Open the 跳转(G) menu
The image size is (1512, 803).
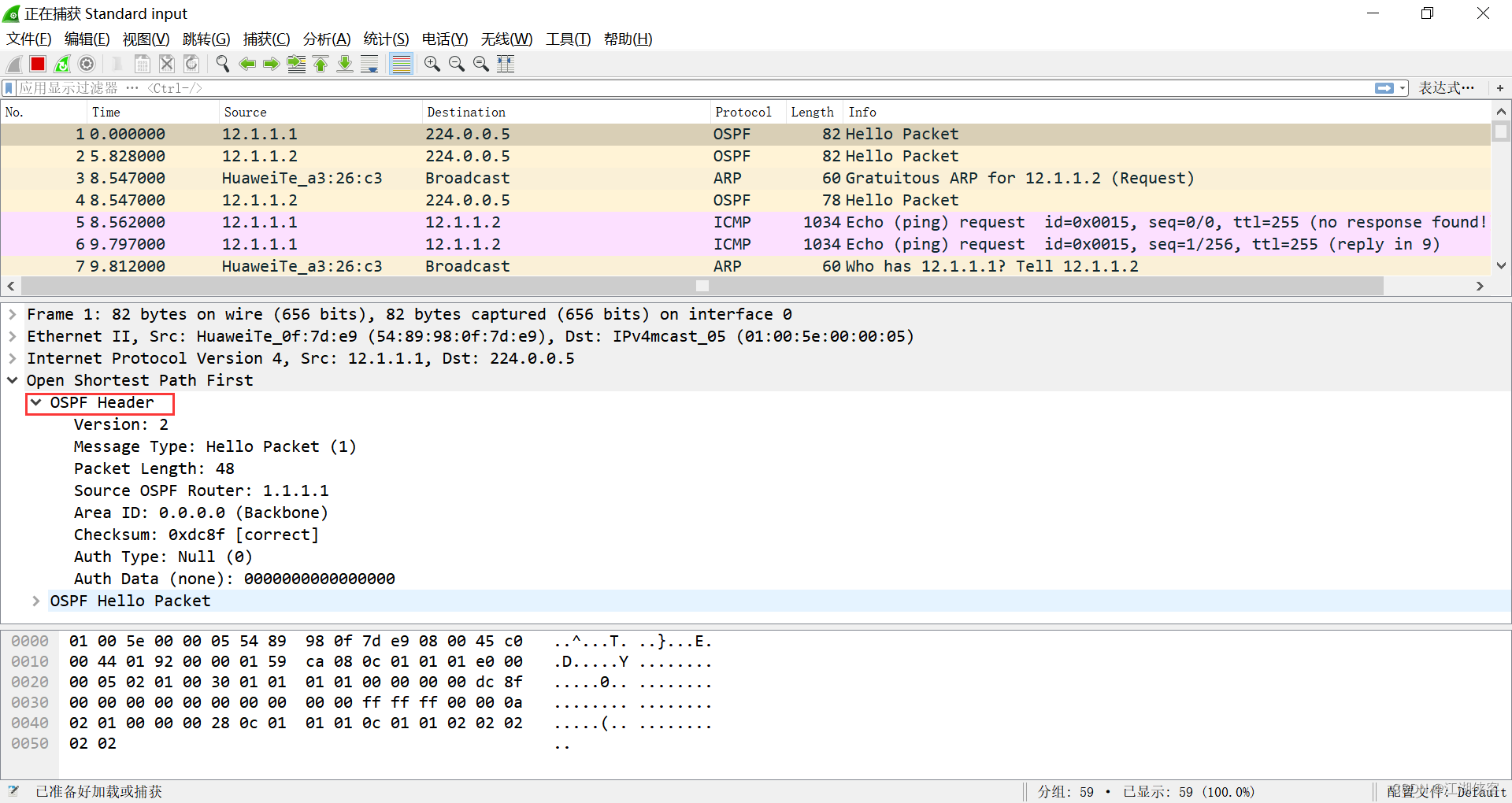pos(206,39)
